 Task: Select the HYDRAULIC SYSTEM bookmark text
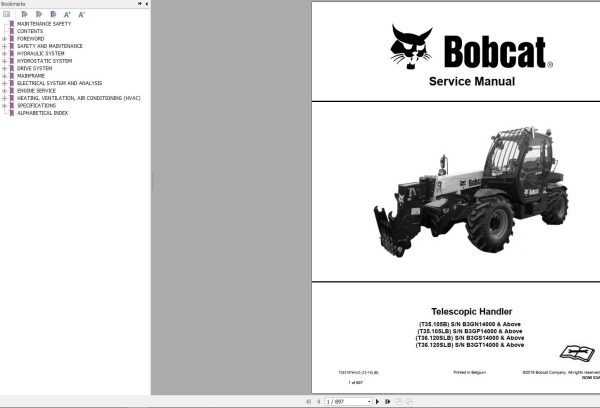pos(41,54)
